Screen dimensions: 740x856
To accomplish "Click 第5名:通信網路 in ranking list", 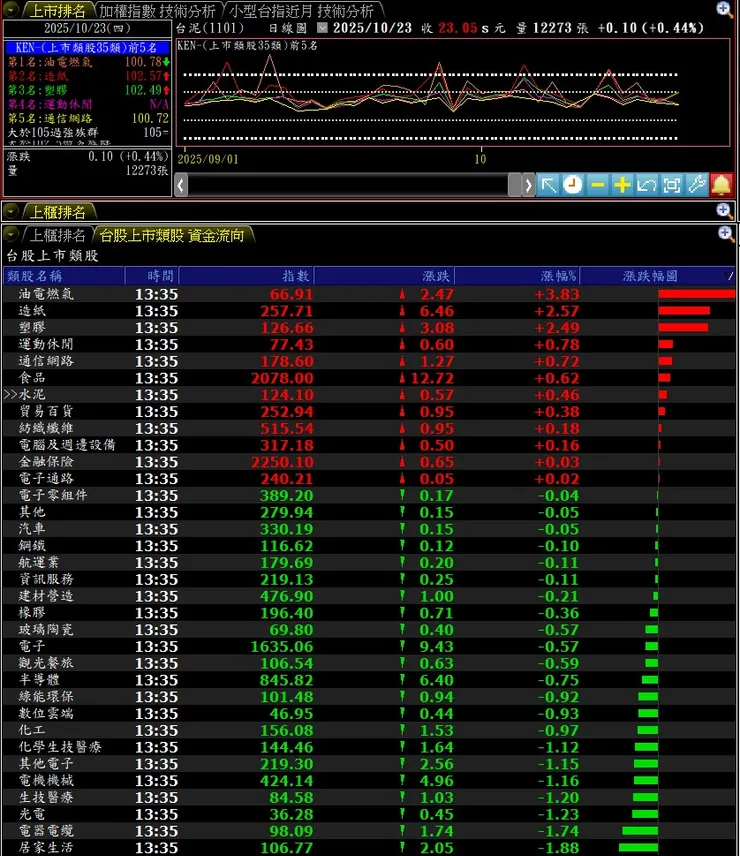I will click(87, 118).
